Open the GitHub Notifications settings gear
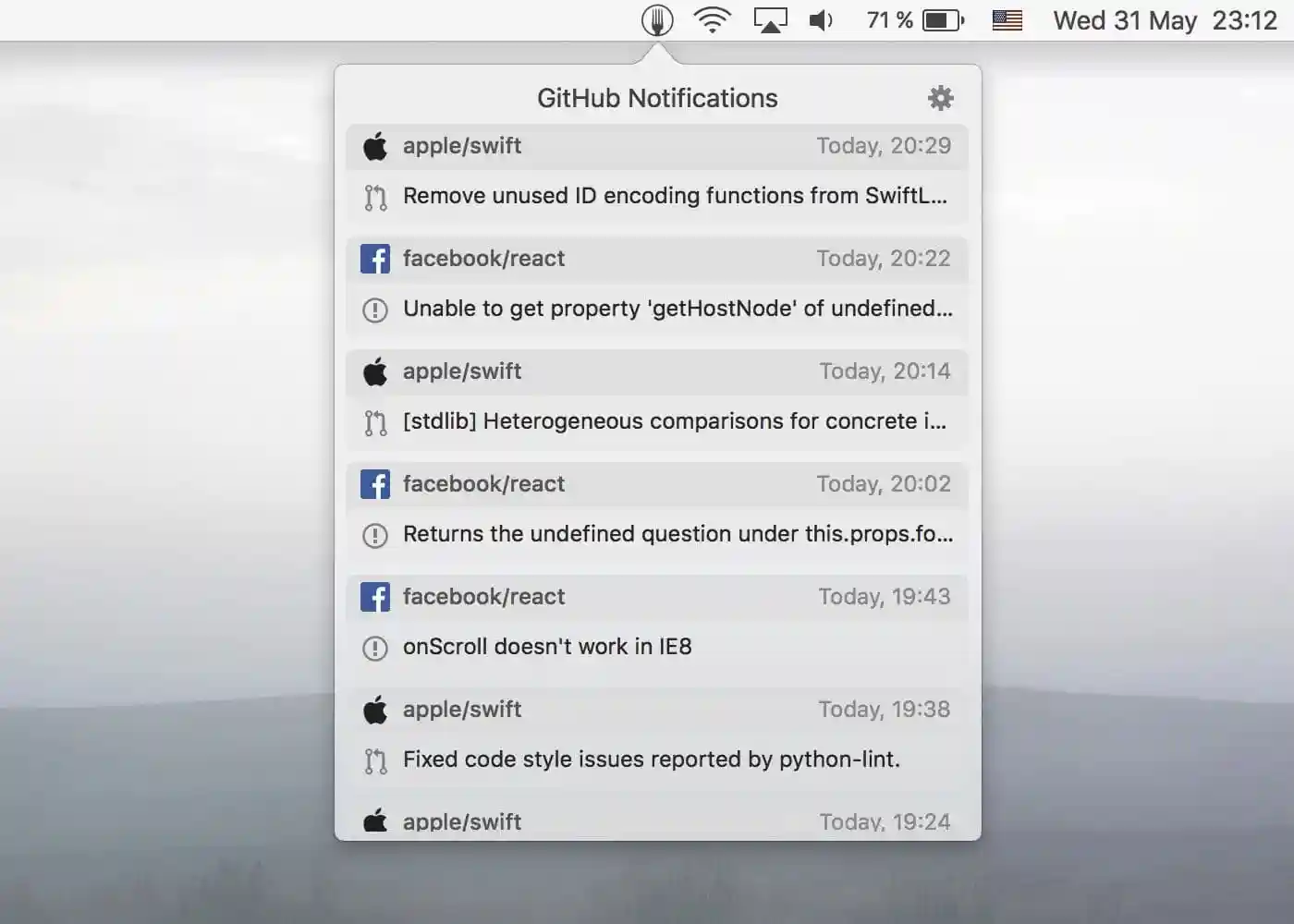The height and width of the screenshot is (924, 1294). (x=940, y=97)
